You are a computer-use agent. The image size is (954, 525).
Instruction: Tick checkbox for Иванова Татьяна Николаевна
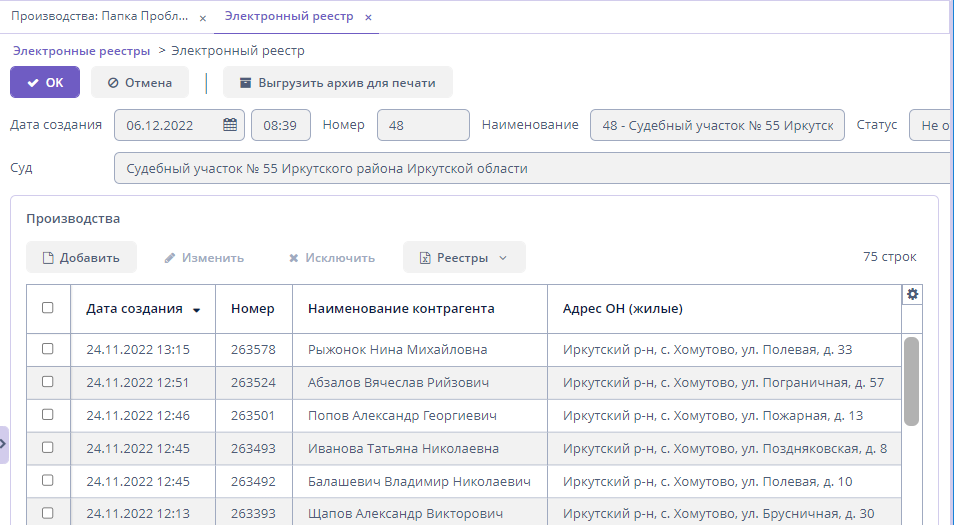[x=48, y=448]
